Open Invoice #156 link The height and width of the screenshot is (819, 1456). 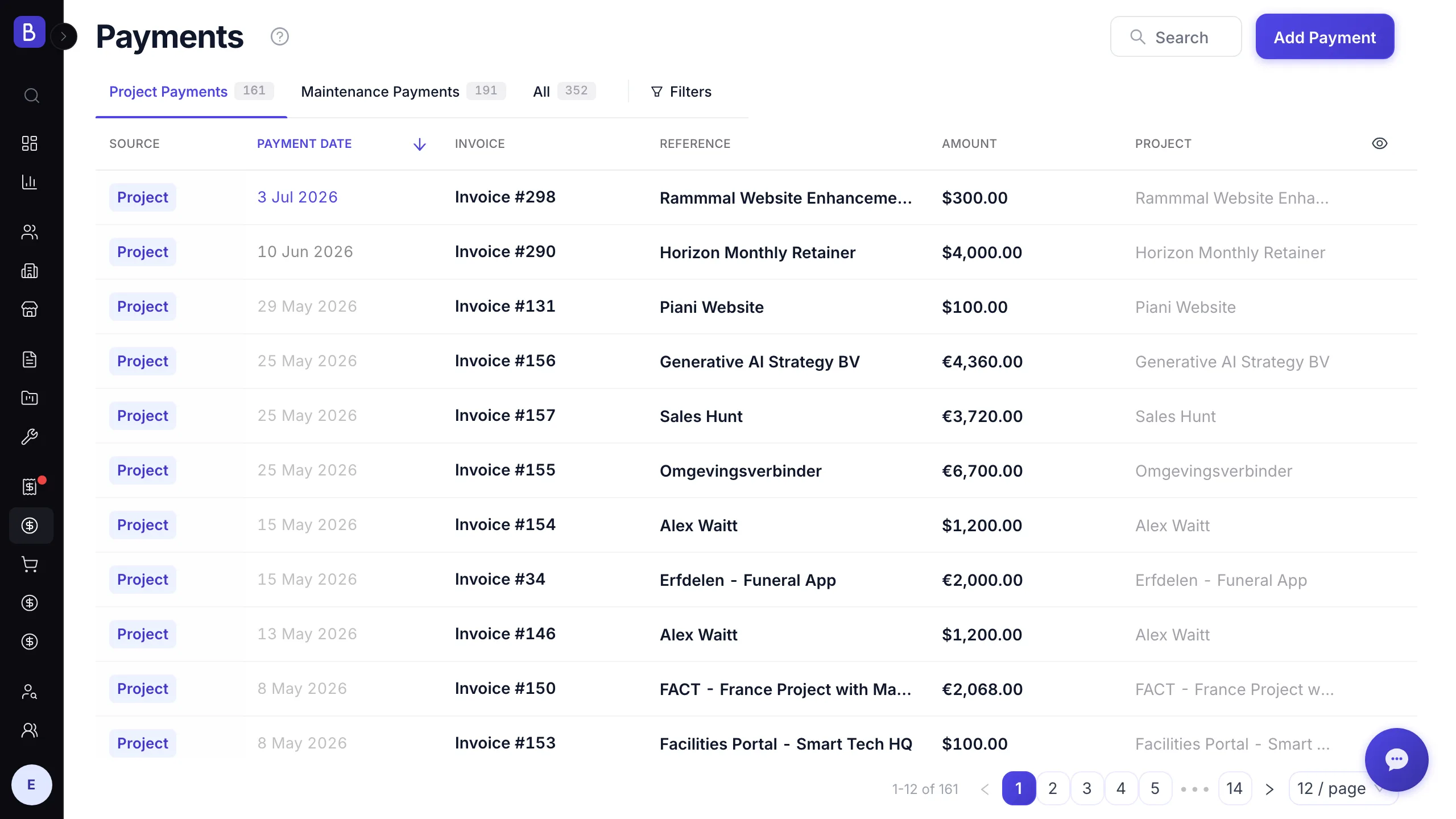coord(505,361)
